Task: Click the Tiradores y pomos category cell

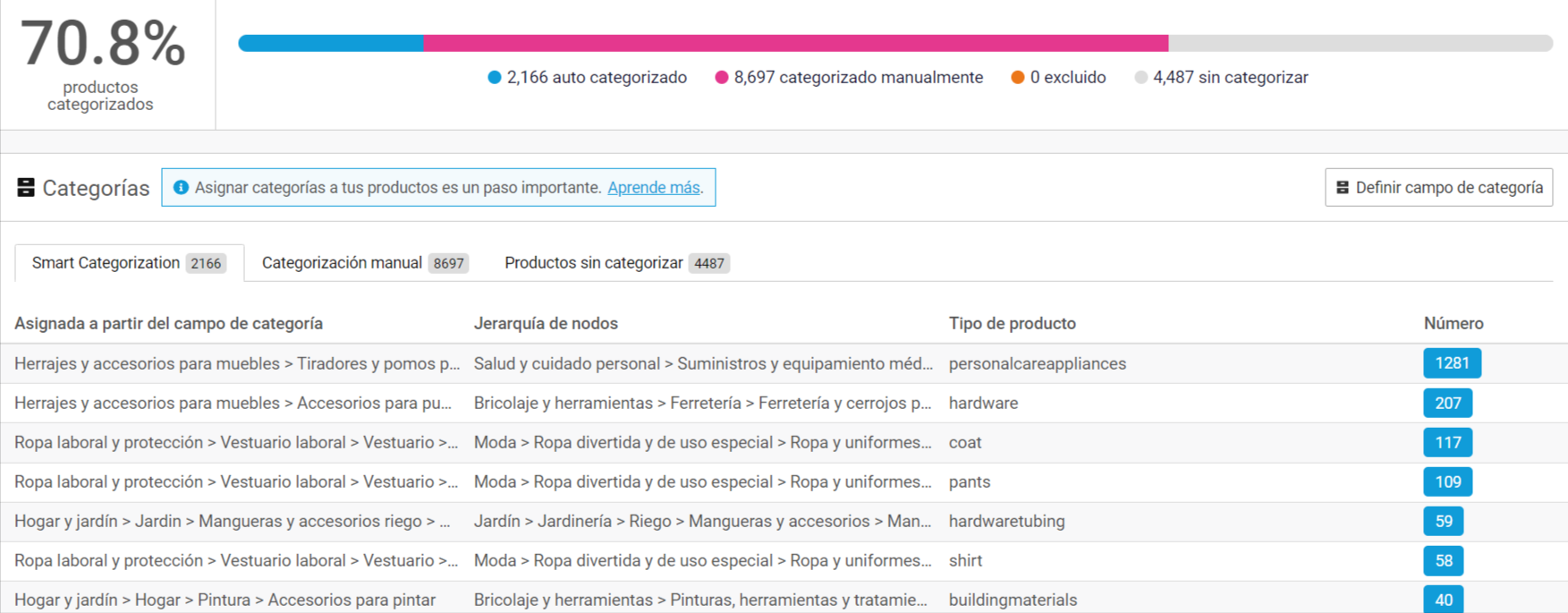Action: pyautogui.click(x=237, y=364)
